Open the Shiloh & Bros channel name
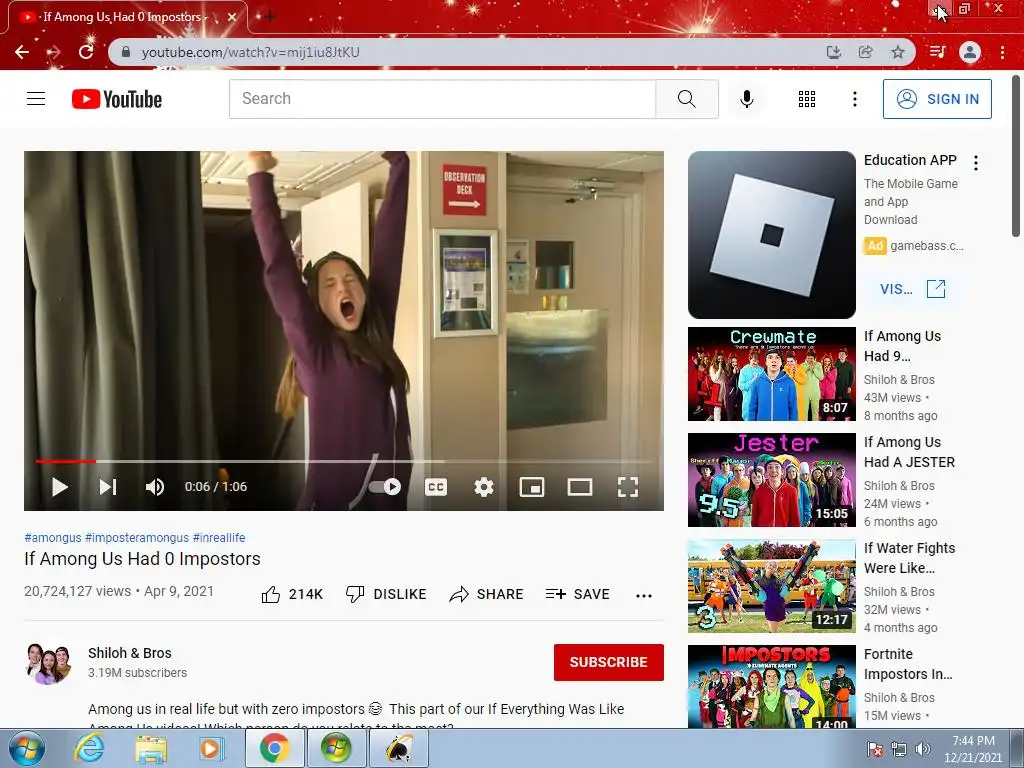This screenshot has height=768, width=1024. pos(130,653)
